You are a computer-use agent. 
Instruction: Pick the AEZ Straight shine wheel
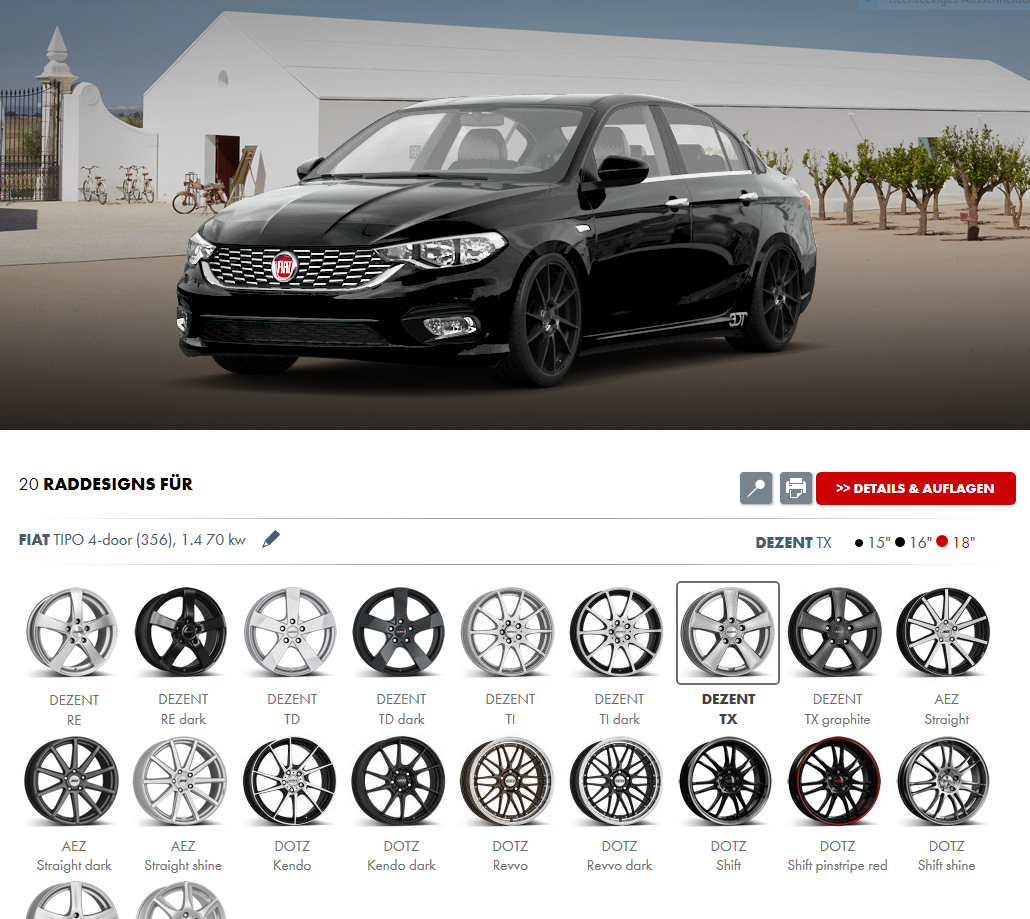(183, 780)
